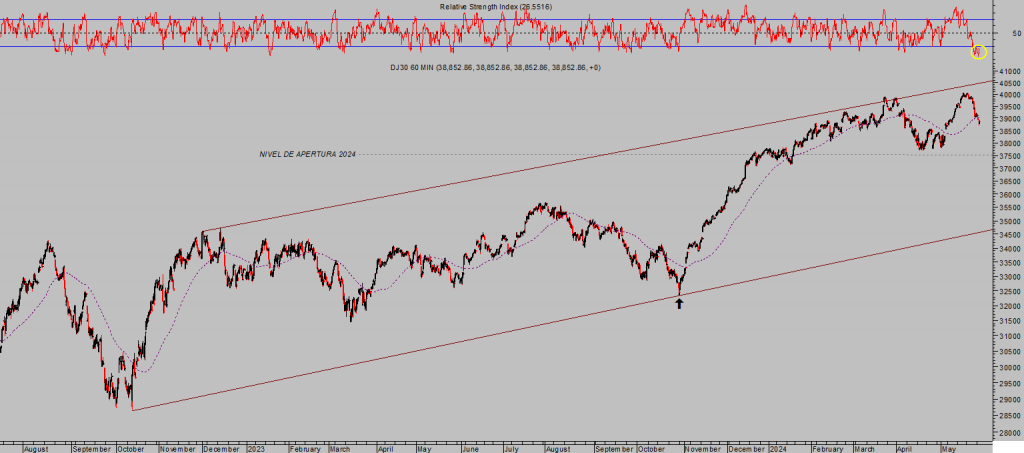The height and width of the screenshot is (453, 1024).
Task: Select the 35500 price axis label
Action: tap(1010, 208)
